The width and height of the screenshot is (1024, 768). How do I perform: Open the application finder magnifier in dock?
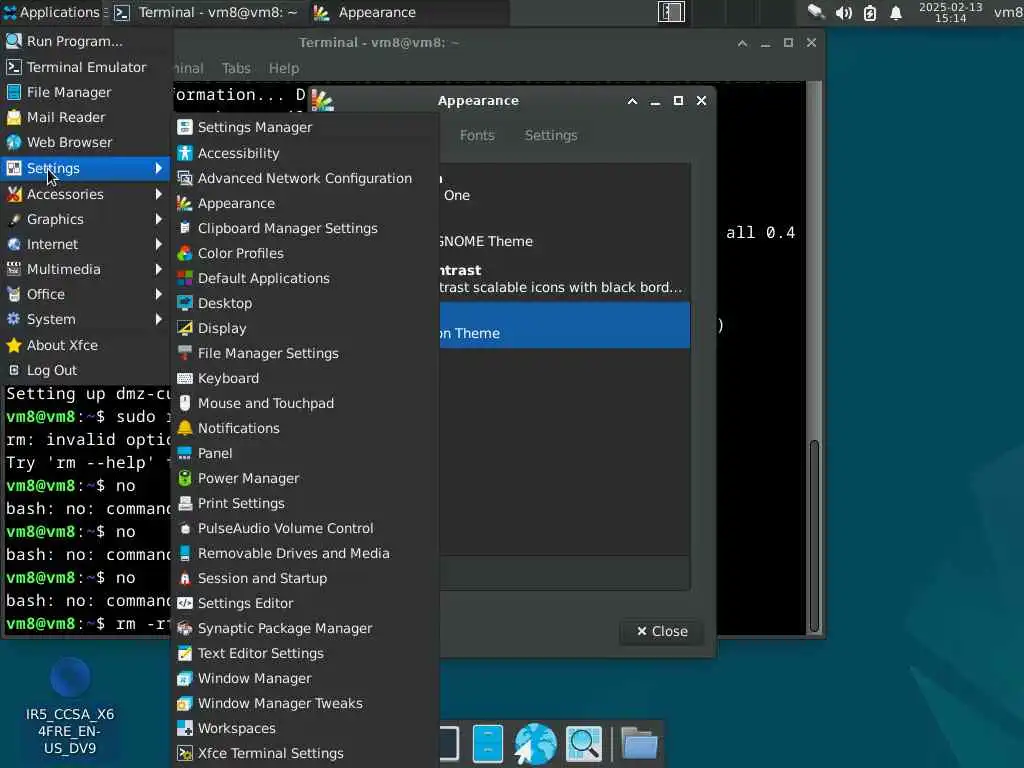tap(583, 744)
